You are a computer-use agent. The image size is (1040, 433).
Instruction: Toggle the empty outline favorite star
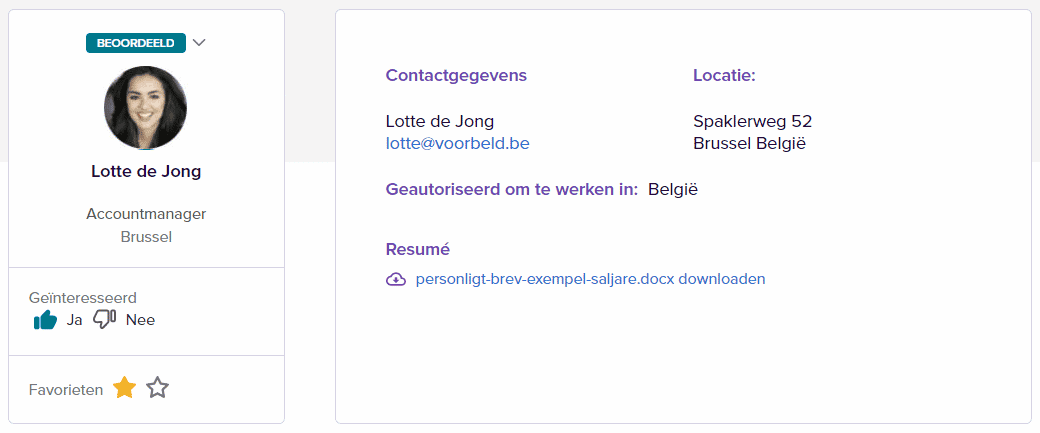157,388
